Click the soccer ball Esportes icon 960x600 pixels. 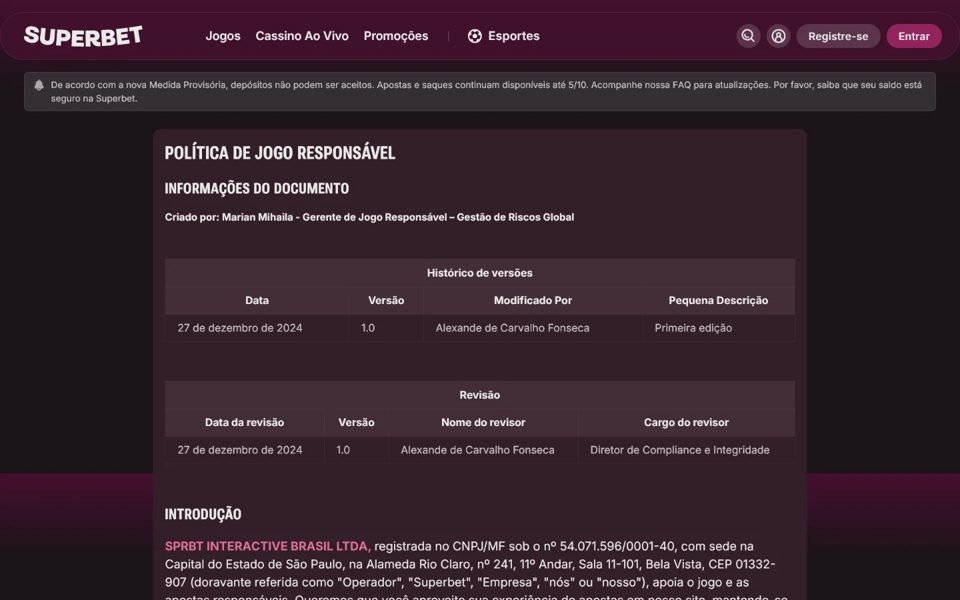click(x=474, y=36)
